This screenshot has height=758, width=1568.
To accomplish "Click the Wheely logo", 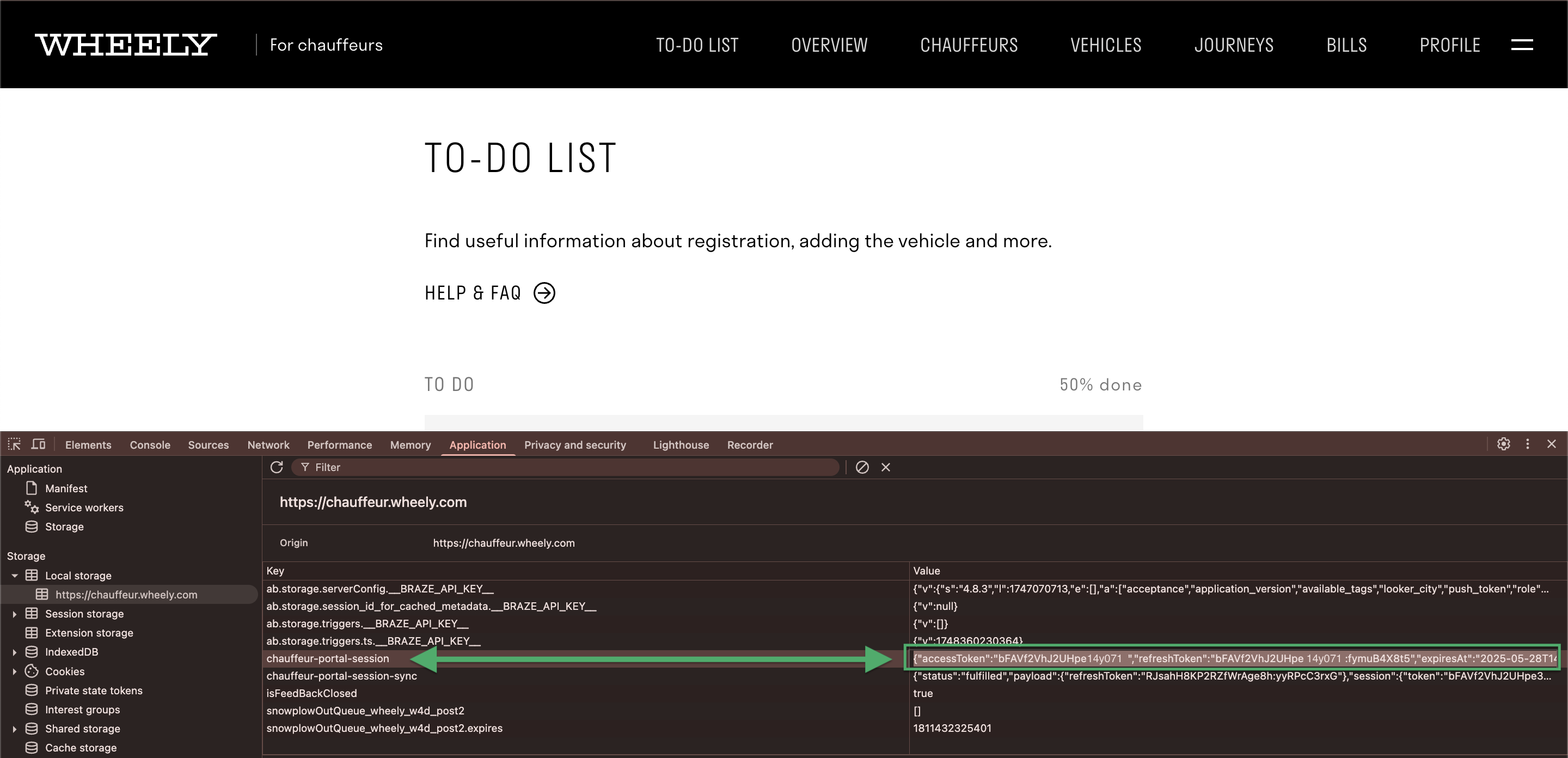I will 125,45.
